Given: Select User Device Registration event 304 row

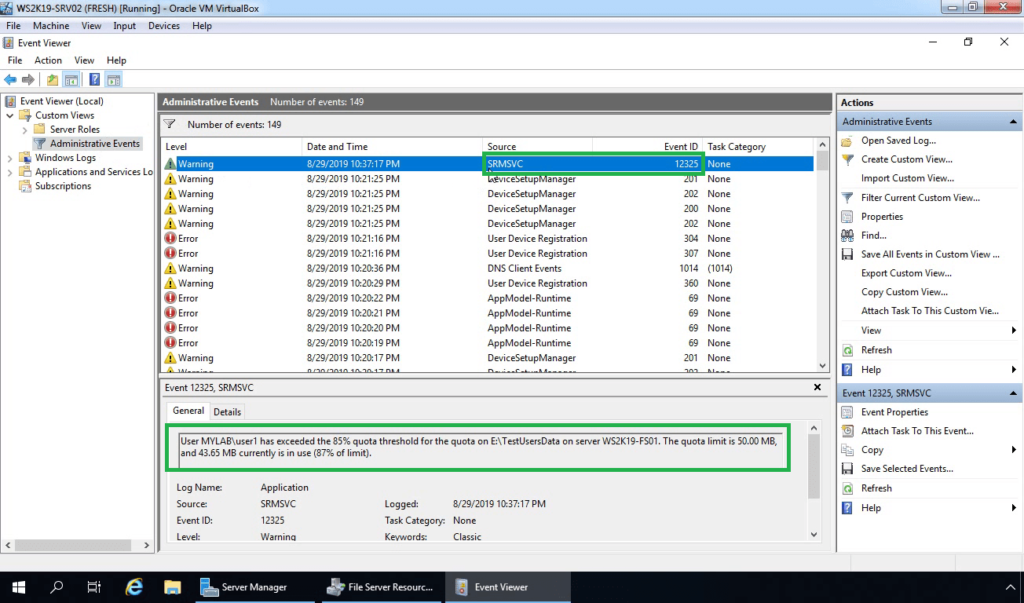Looking at the screenshot, I should (488, 238).
